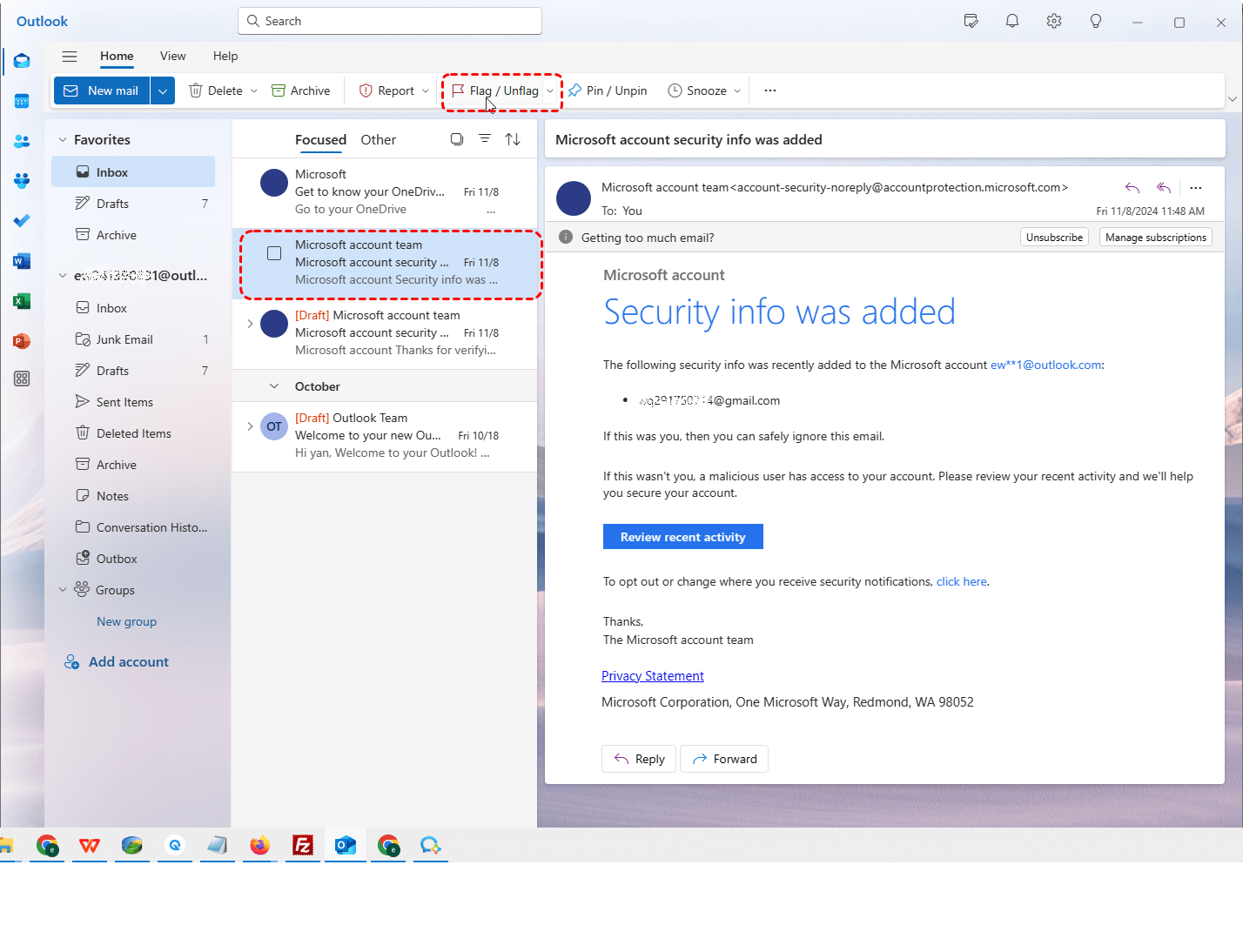The width and height of the screenshot is (1243, 952).
Task: Click the Reply button below the email
Action: [640, 759]
